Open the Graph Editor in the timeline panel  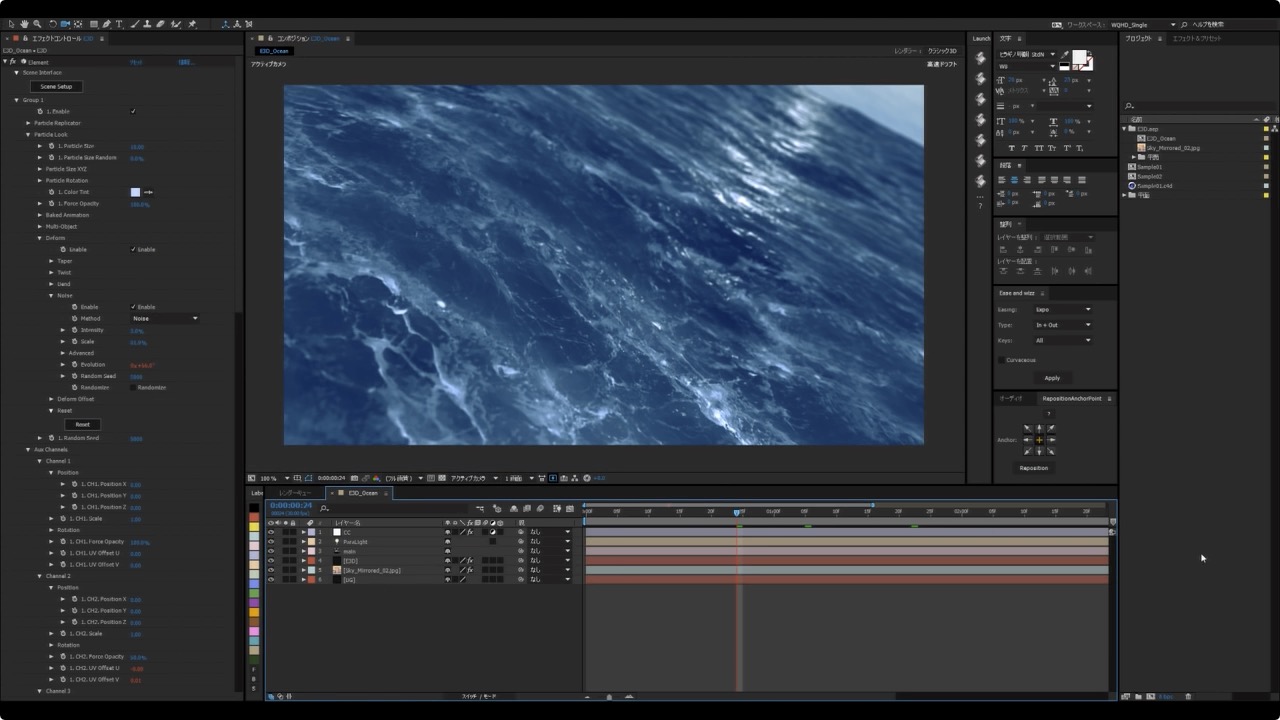click(568, 507)
